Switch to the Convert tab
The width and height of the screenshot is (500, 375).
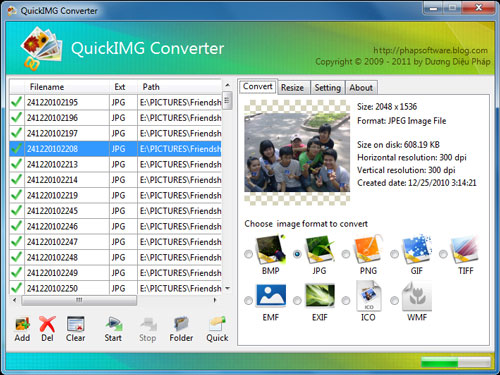(258, 87)
